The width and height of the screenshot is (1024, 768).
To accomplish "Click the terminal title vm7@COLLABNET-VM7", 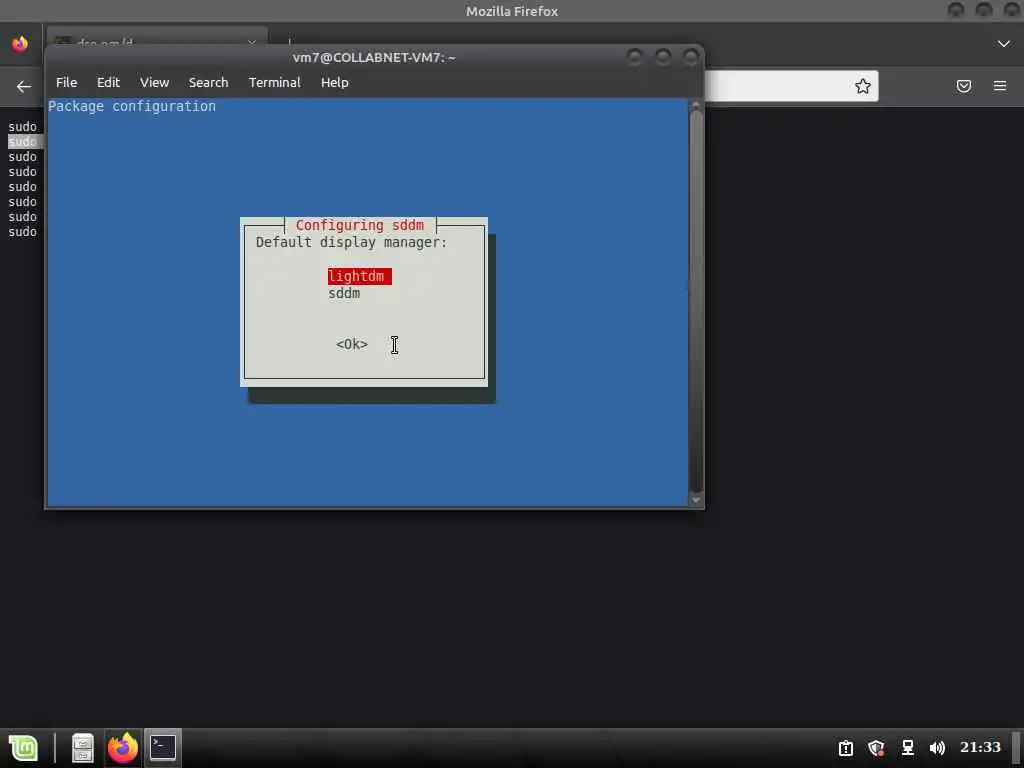I will coord(374,57).
